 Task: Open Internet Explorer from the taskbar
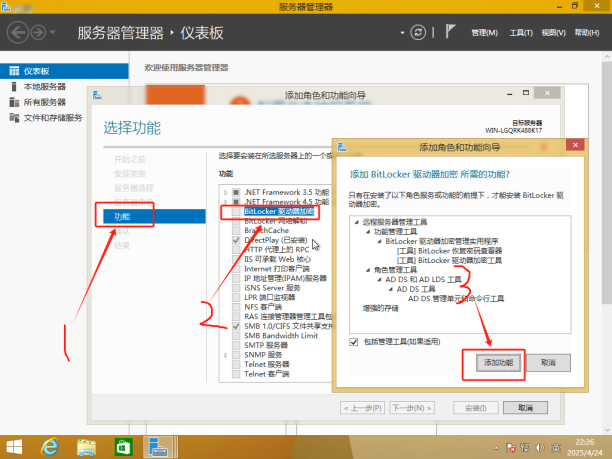(x=50, y=447)
